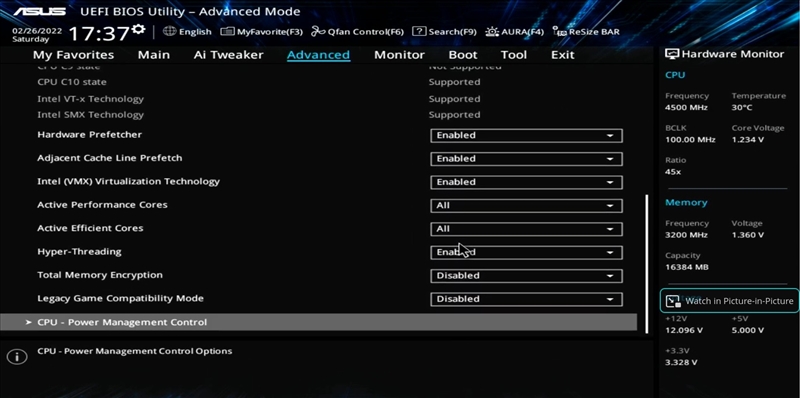Click the BCLK 100.00 MHz value

(x=690, y=140)
